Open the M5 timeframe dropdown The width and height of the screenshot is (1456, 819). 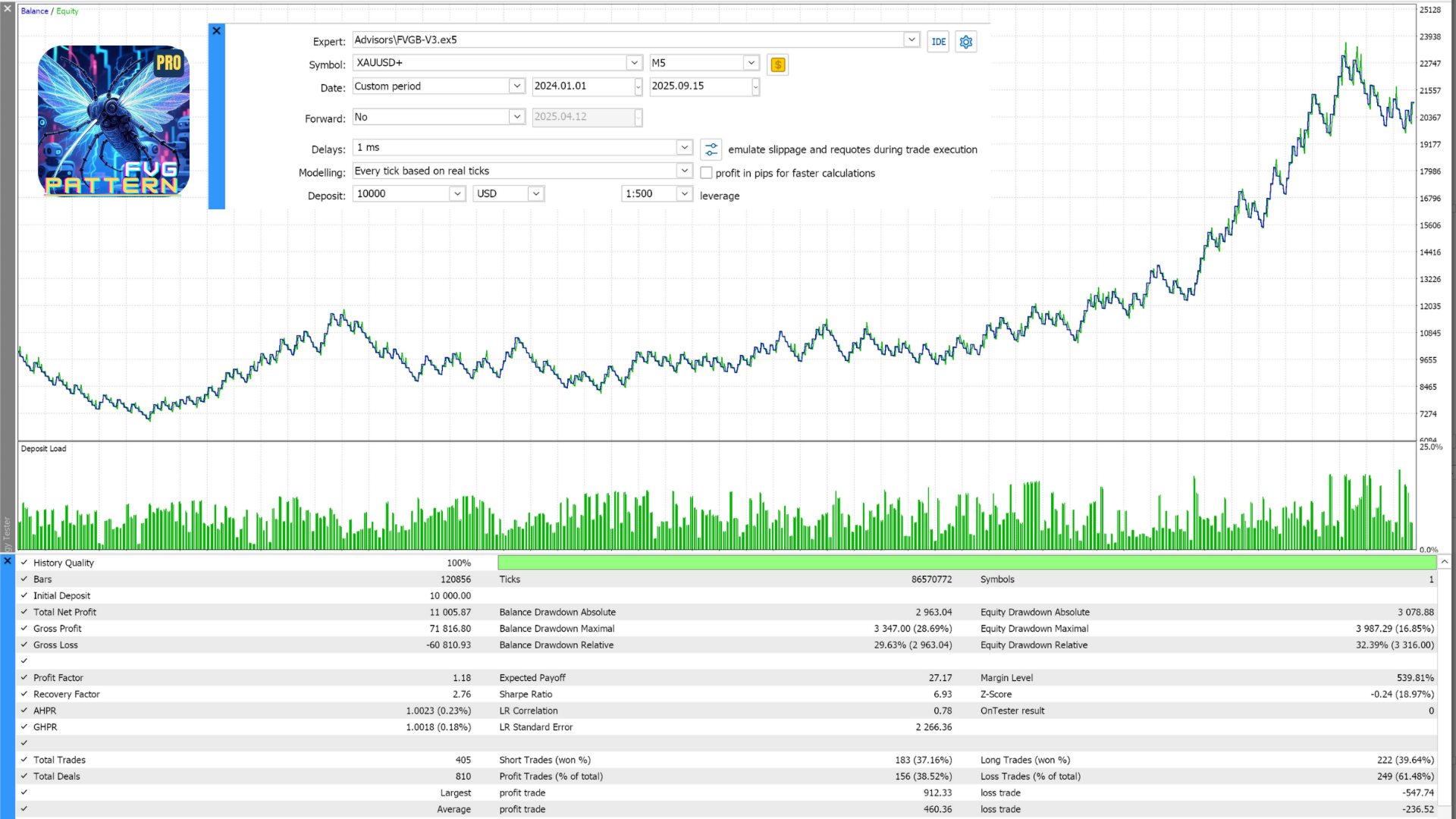751,63
